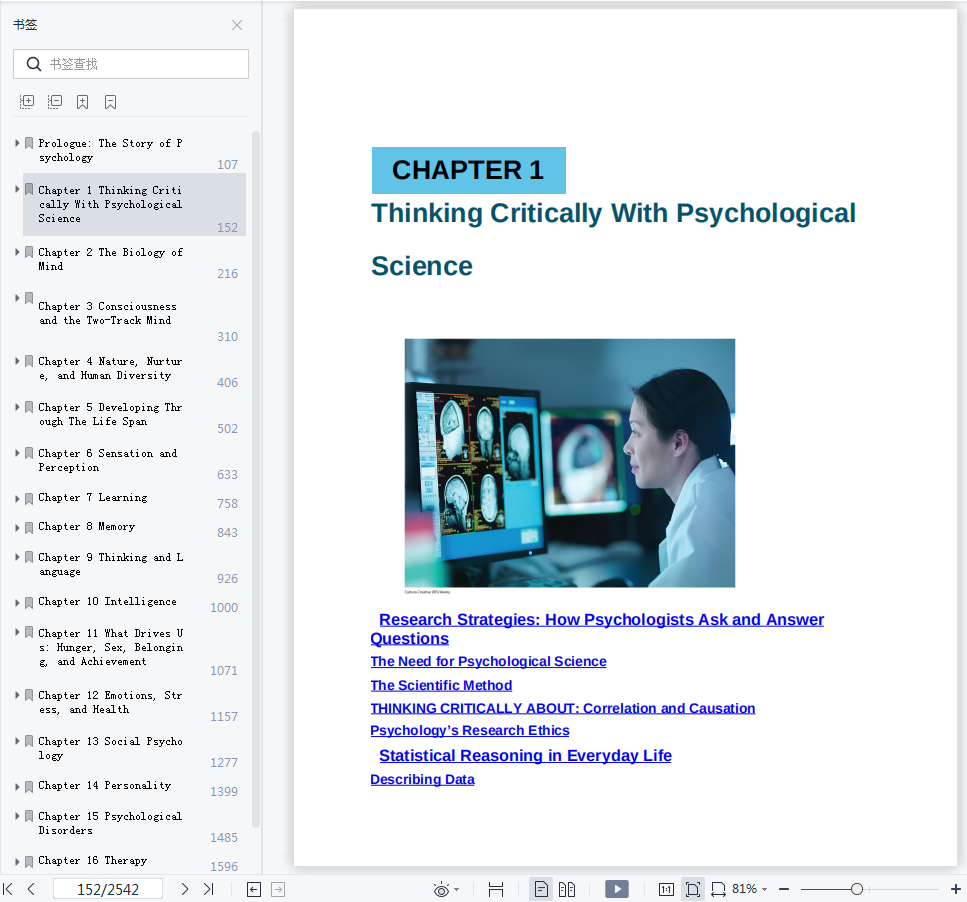Expand the Chapter 7 Learning bookmark
Image resolution: width=967 pixels, height=902 pixels.
pos(17,499)
